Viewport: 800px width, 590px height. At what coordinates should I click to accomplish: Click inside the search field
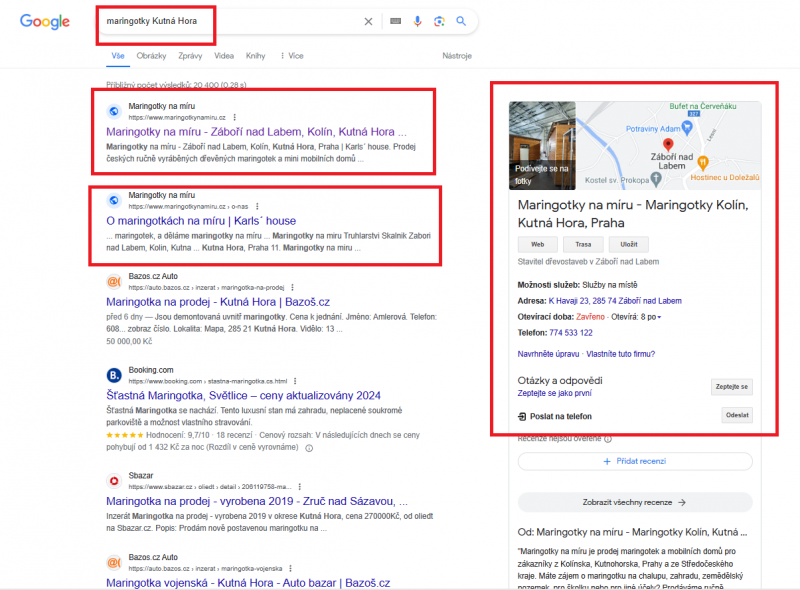pos(230,21)
